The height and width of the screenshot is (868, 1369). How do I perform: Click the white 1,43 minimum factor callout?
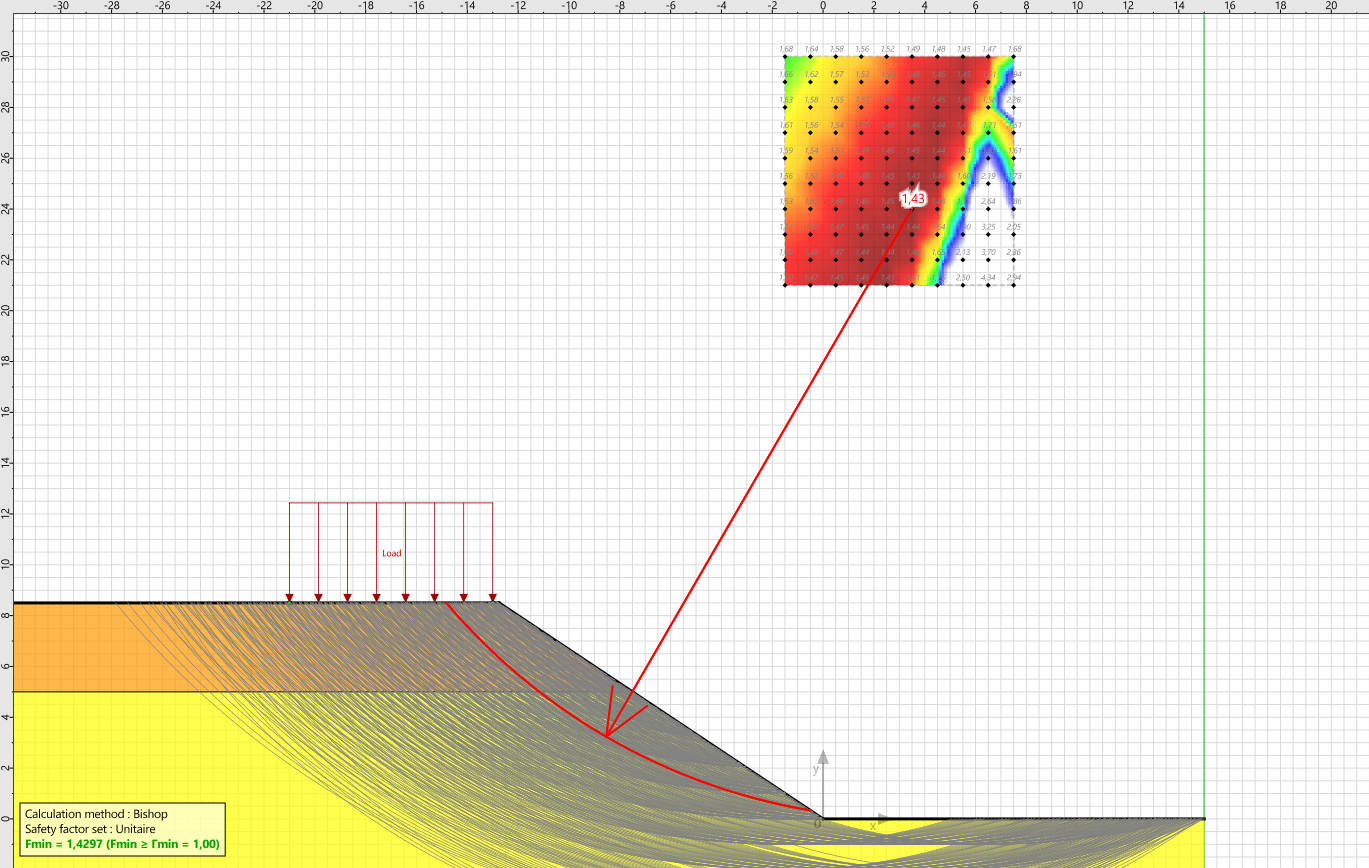913,199
